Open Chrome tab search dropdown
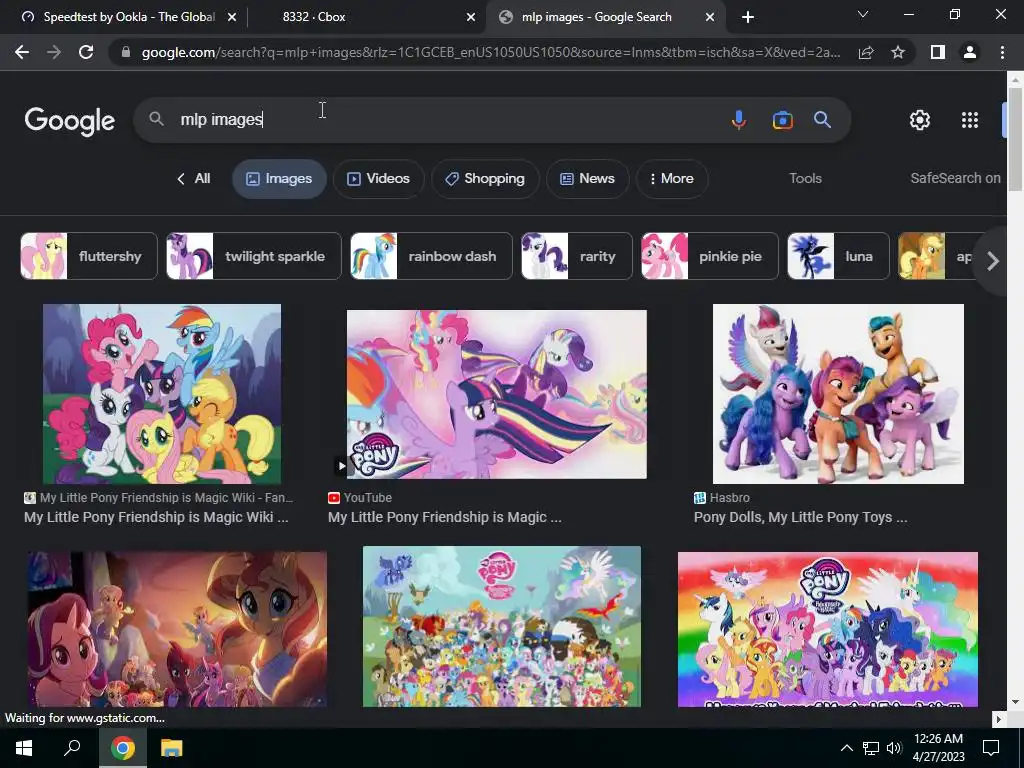 pos(863,14)
